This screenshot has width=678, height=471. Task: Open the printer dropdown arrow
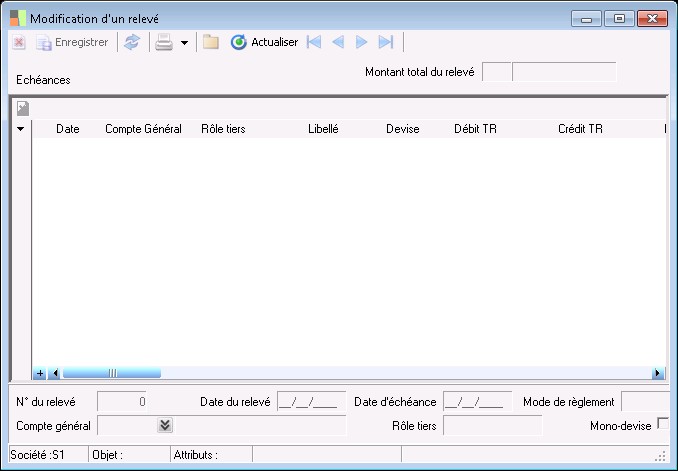[185, 43]
